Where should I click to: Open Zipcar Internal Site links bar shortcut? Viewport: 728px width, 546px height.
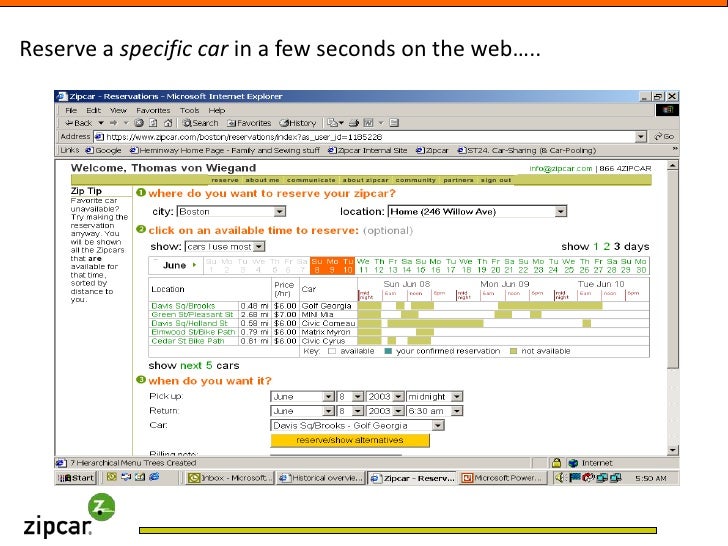tap(367, 150)
